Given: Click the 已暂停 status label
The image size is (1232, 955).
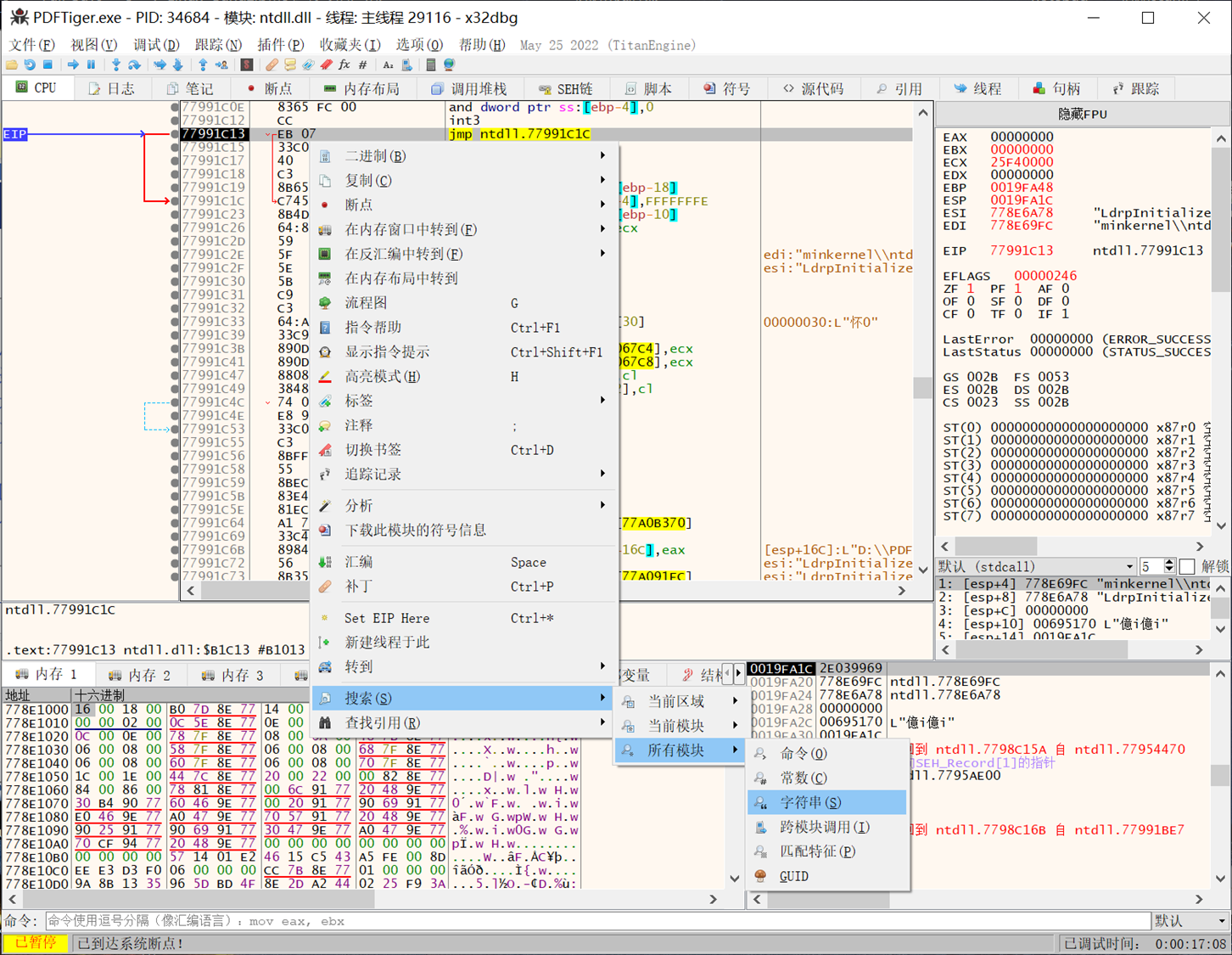Looking at the screenshot, I should coord(35,943).
